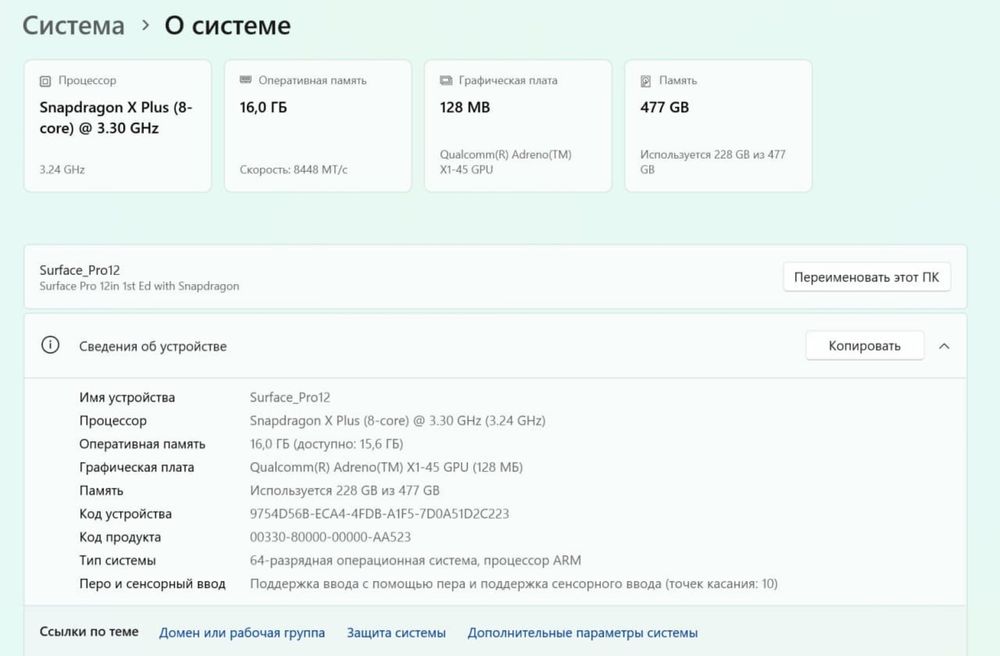
Task: Open Дополнительные параметры системы link
Action: (582, 633)
